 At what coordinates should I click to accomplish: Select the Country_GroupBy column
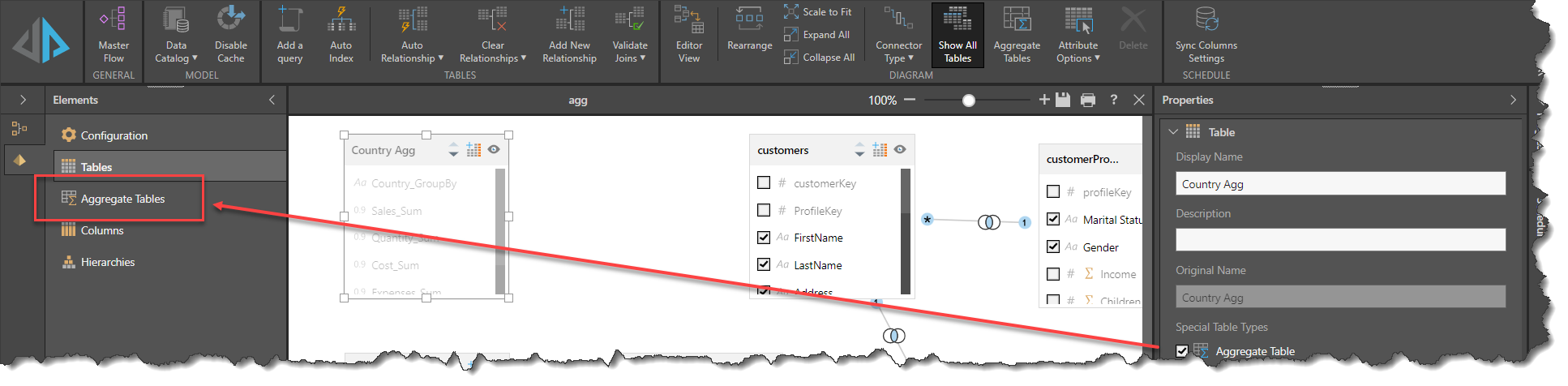(413, 183)
